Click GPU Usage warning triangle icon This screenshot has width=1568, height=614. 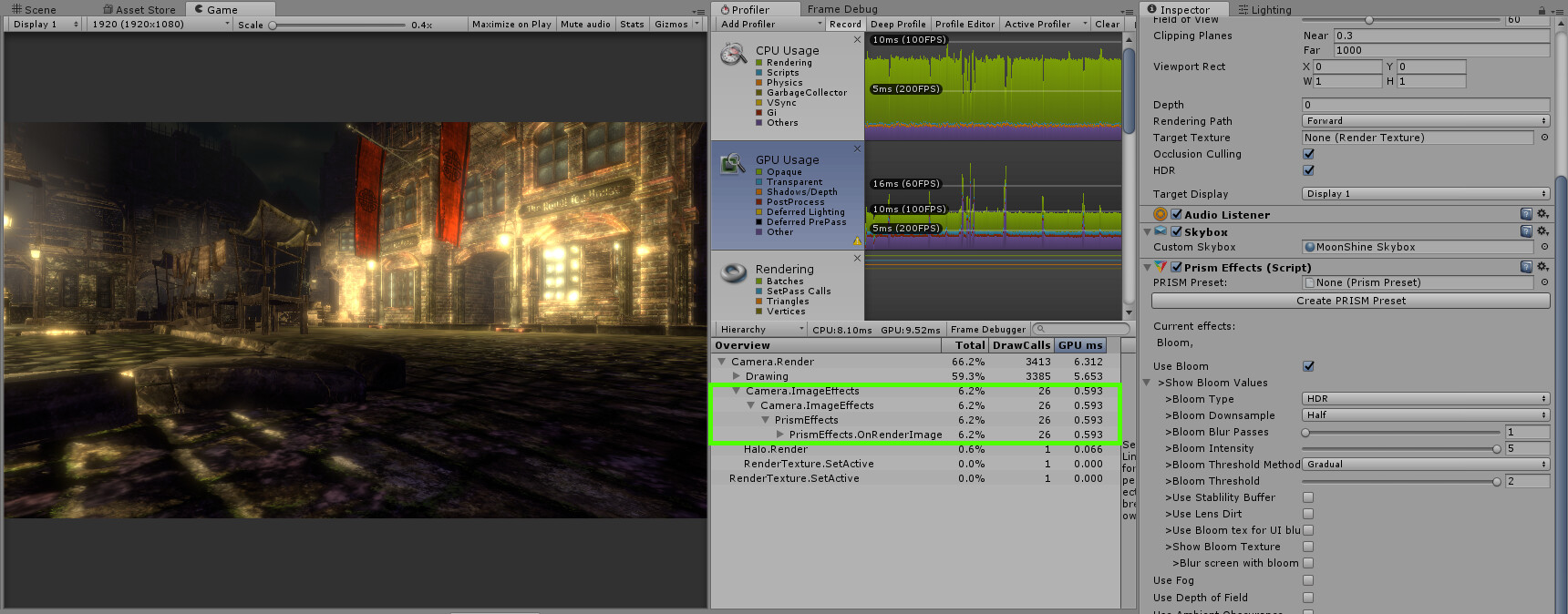pyautogui.click(x=857, y=241)
